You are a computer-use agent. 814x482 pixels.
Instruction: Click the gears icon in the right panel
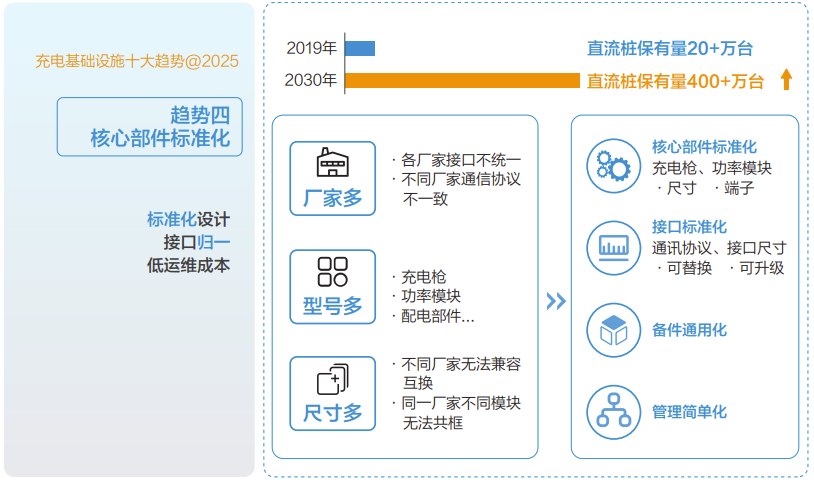[612, 165]
